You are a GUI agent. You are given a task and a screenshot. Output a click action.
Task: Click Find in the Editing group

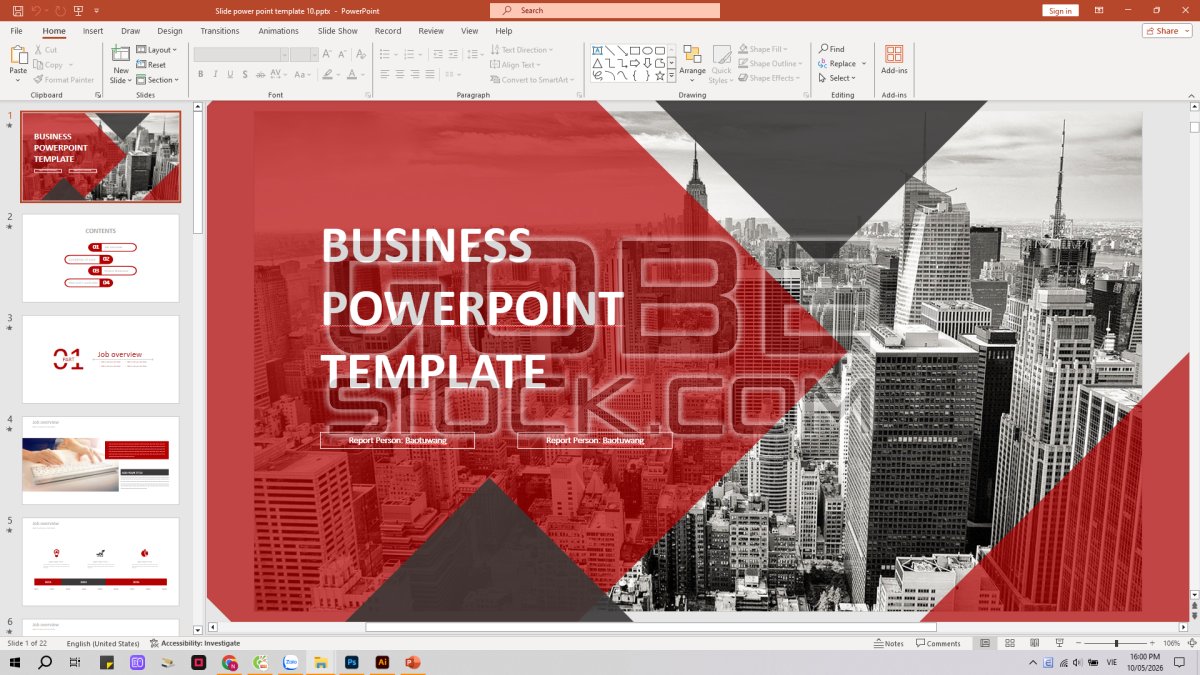point(831,49)
